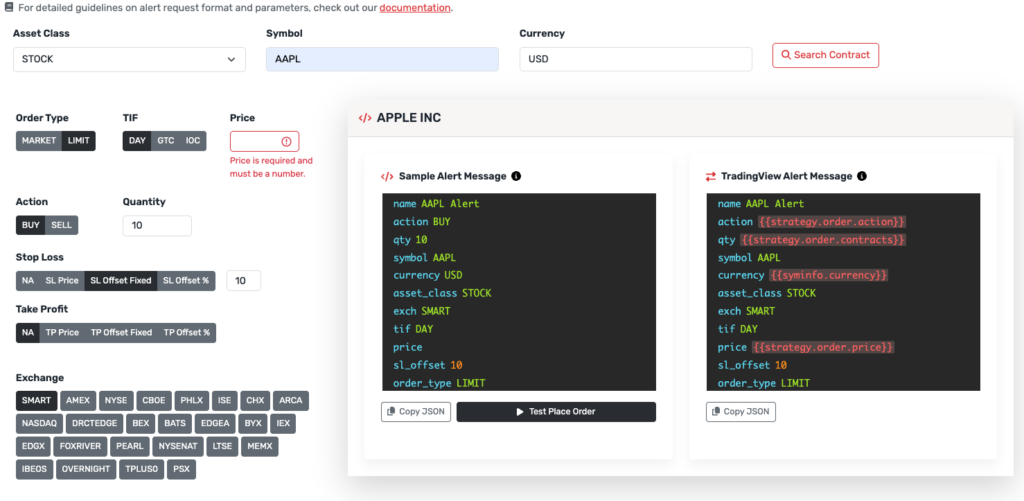
Task: Select the ISE exchange
Action: click(x=225, y=400)
